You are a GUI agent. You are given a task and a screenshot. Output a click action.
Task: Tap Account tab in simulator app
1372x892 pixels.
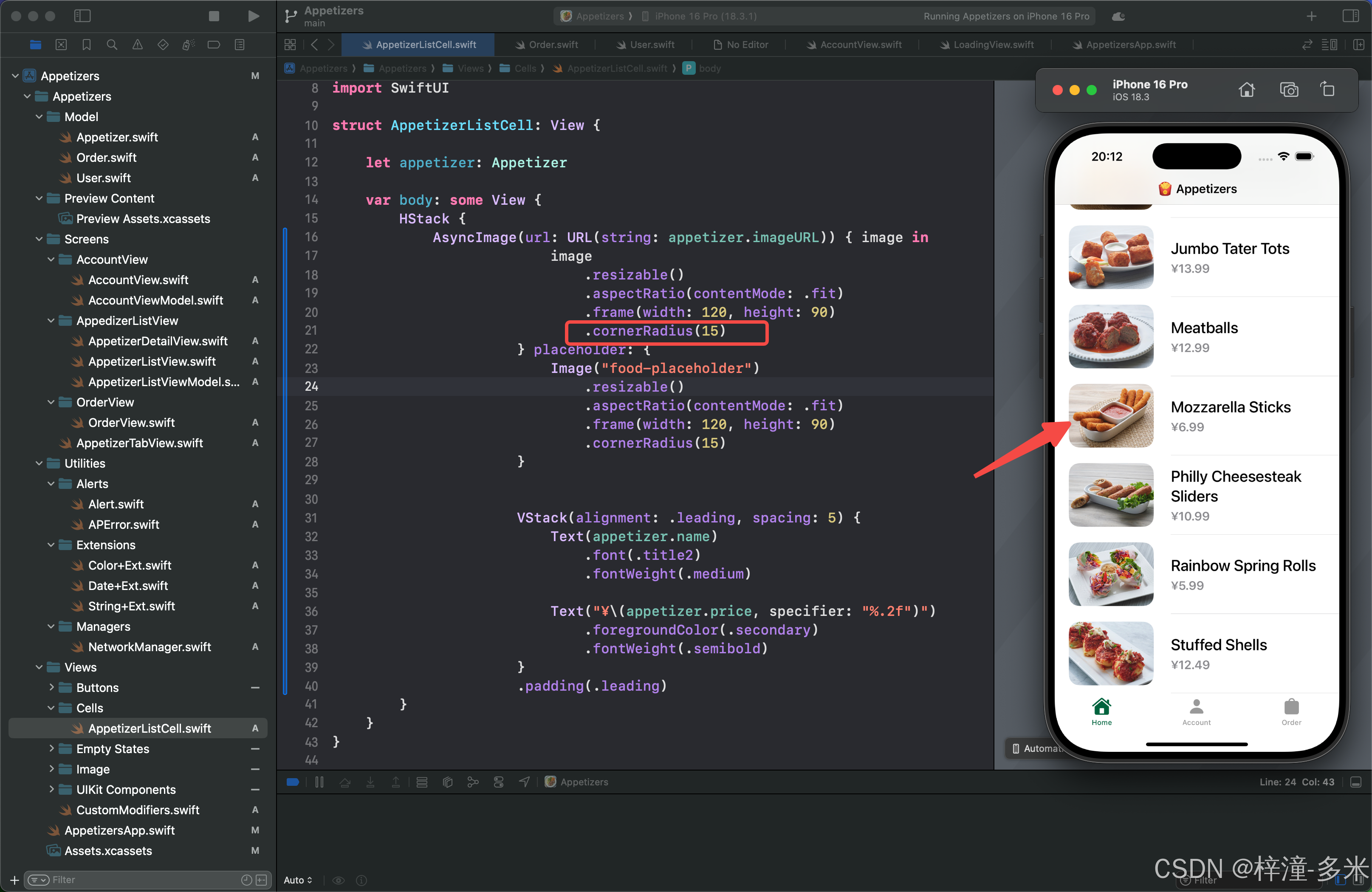click(x=1196, y=711)
